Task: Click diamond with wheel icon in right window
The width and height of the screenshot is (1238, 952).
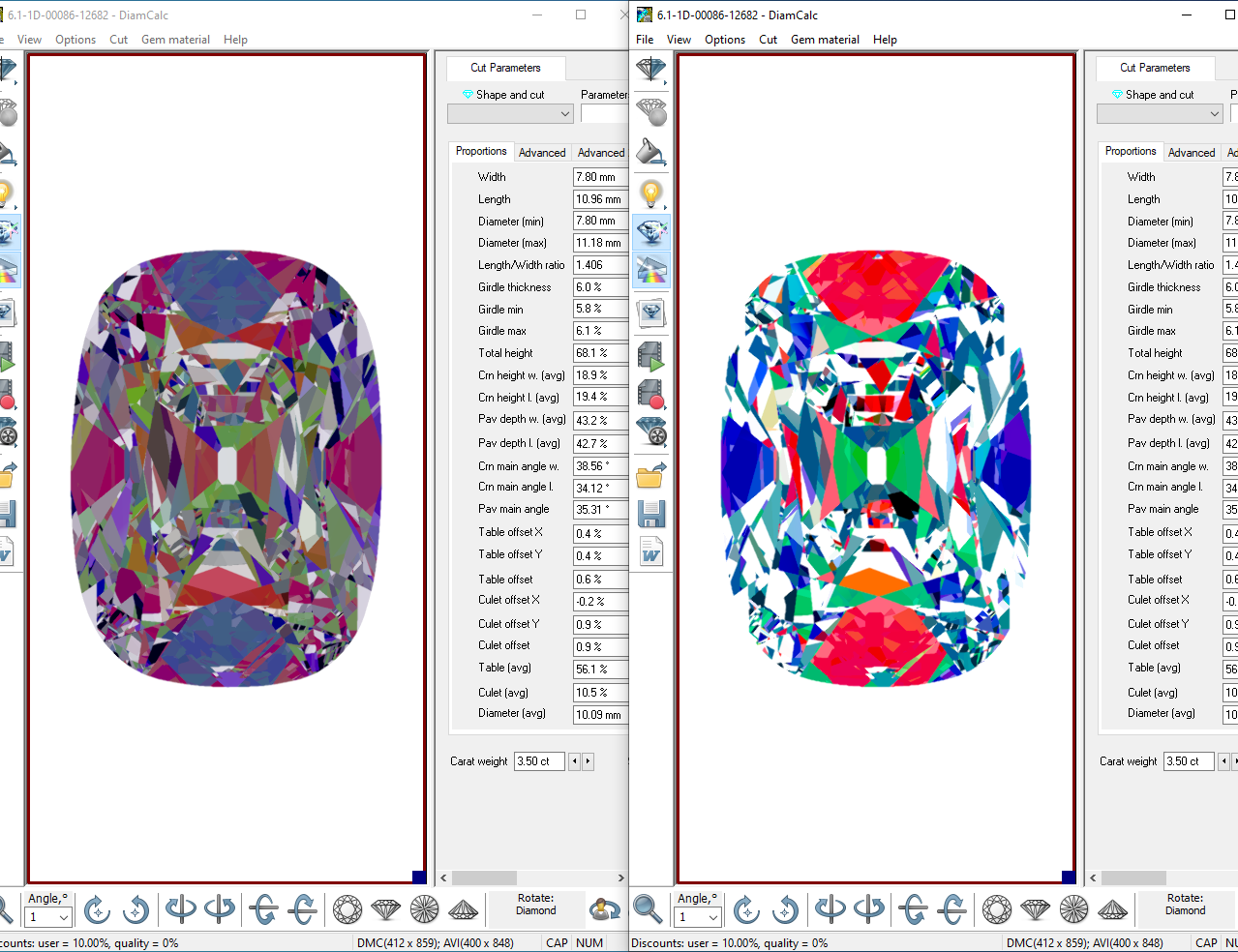Action: click(651, 431)
